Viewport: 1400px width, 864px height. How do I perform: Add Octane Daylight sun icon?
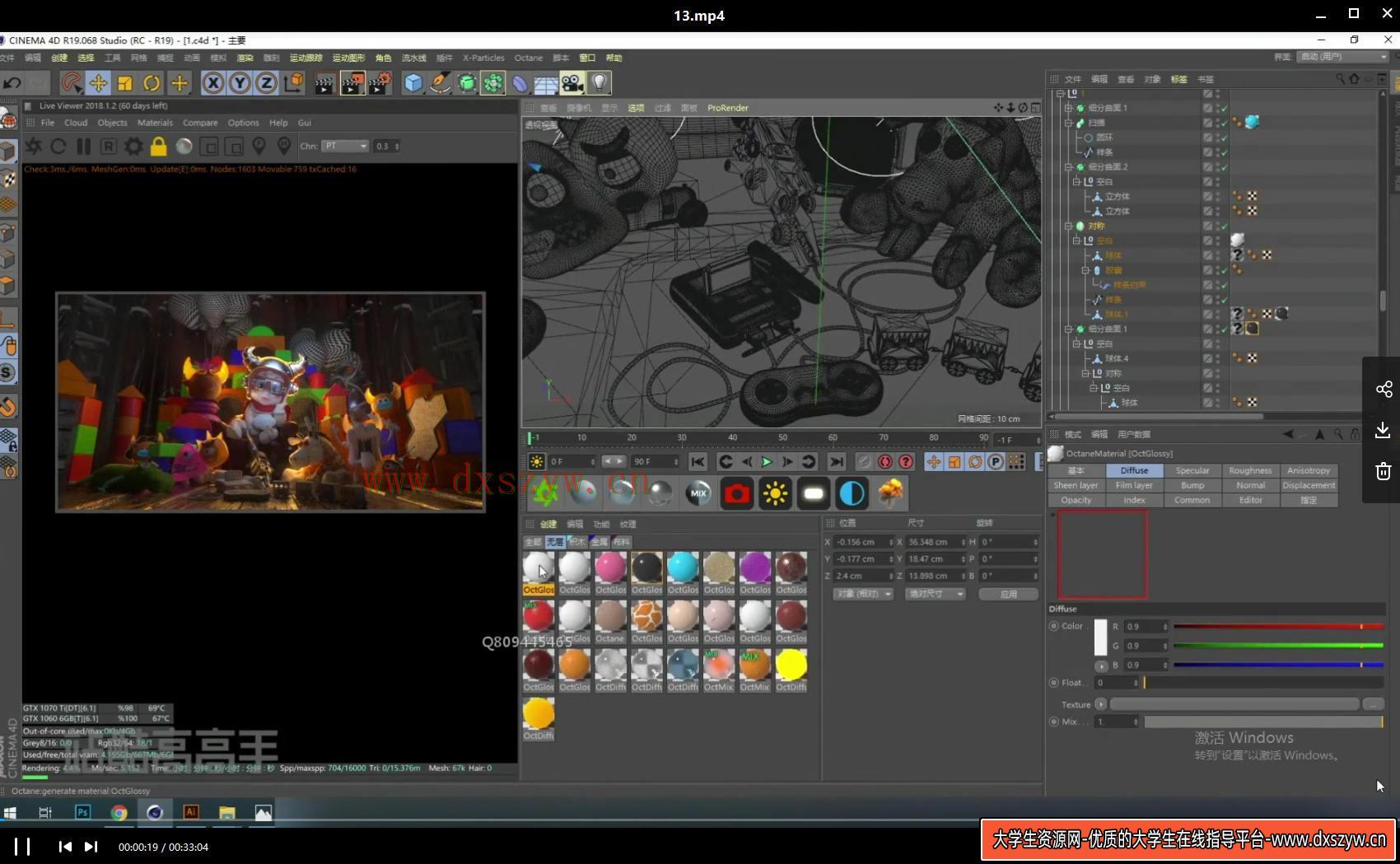coord(775,493)
